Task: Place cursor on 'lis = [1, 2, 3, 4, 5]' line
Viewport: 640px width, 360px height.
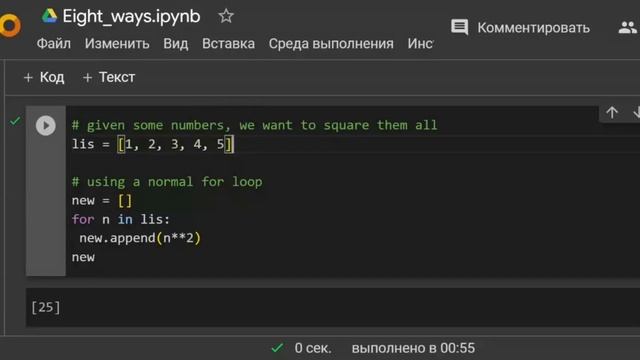Action: coord(153,144)
